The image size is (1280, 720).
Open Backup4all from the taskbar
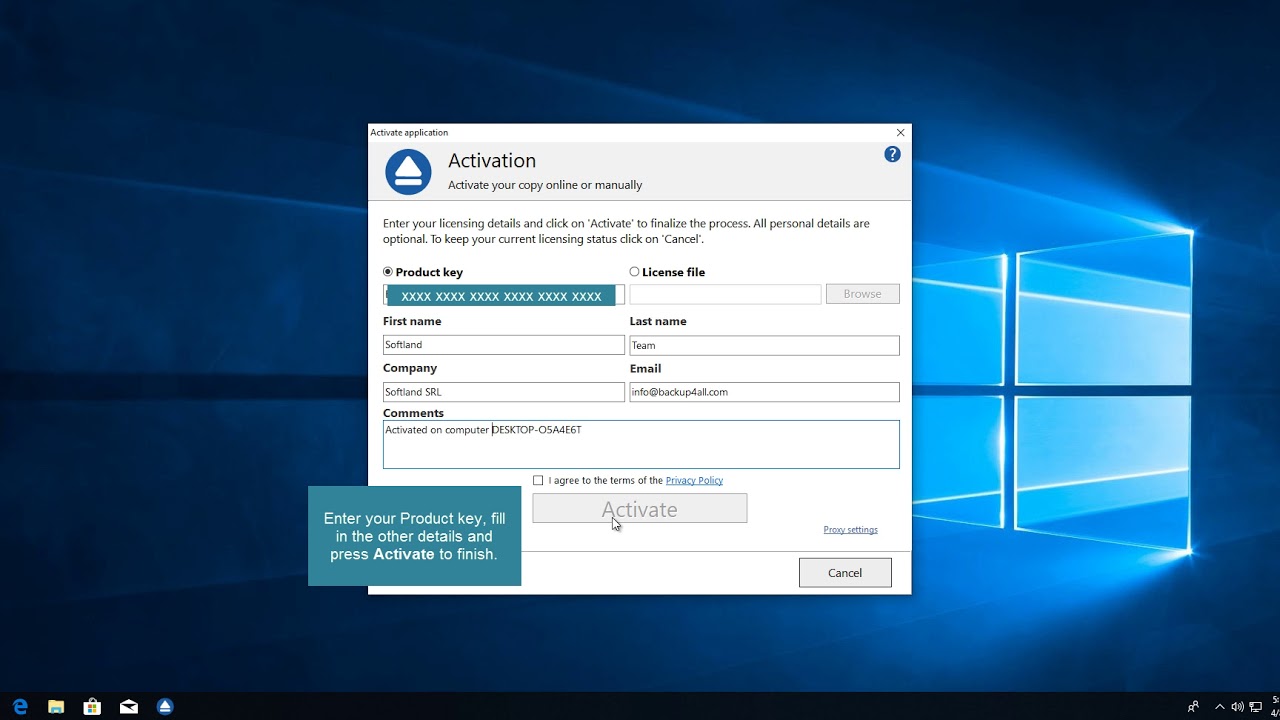[164, 706]
